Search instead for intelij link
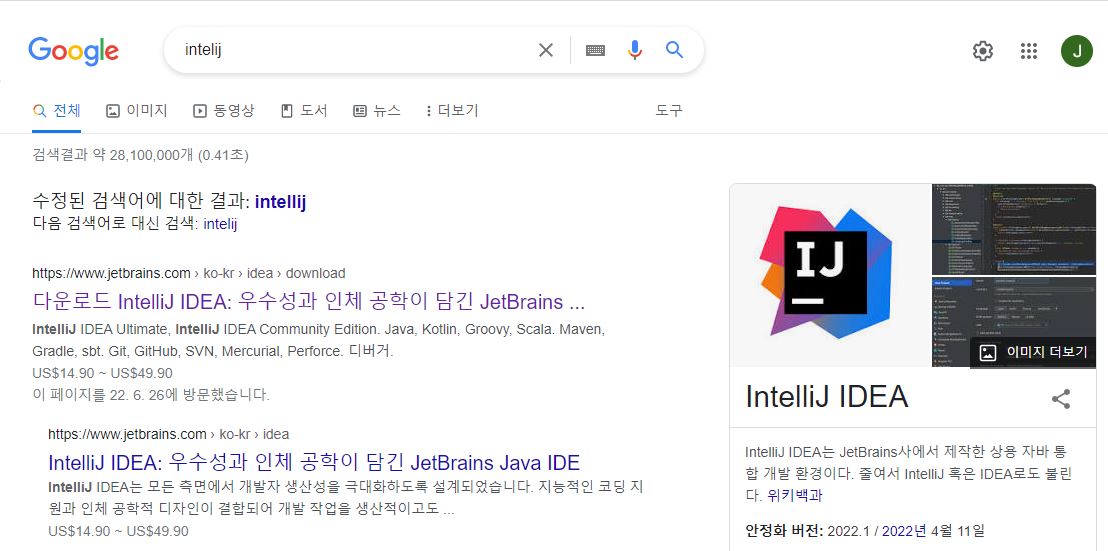Screen dimensions: 1108x551 pyautogui.click(x=220, y=225)
